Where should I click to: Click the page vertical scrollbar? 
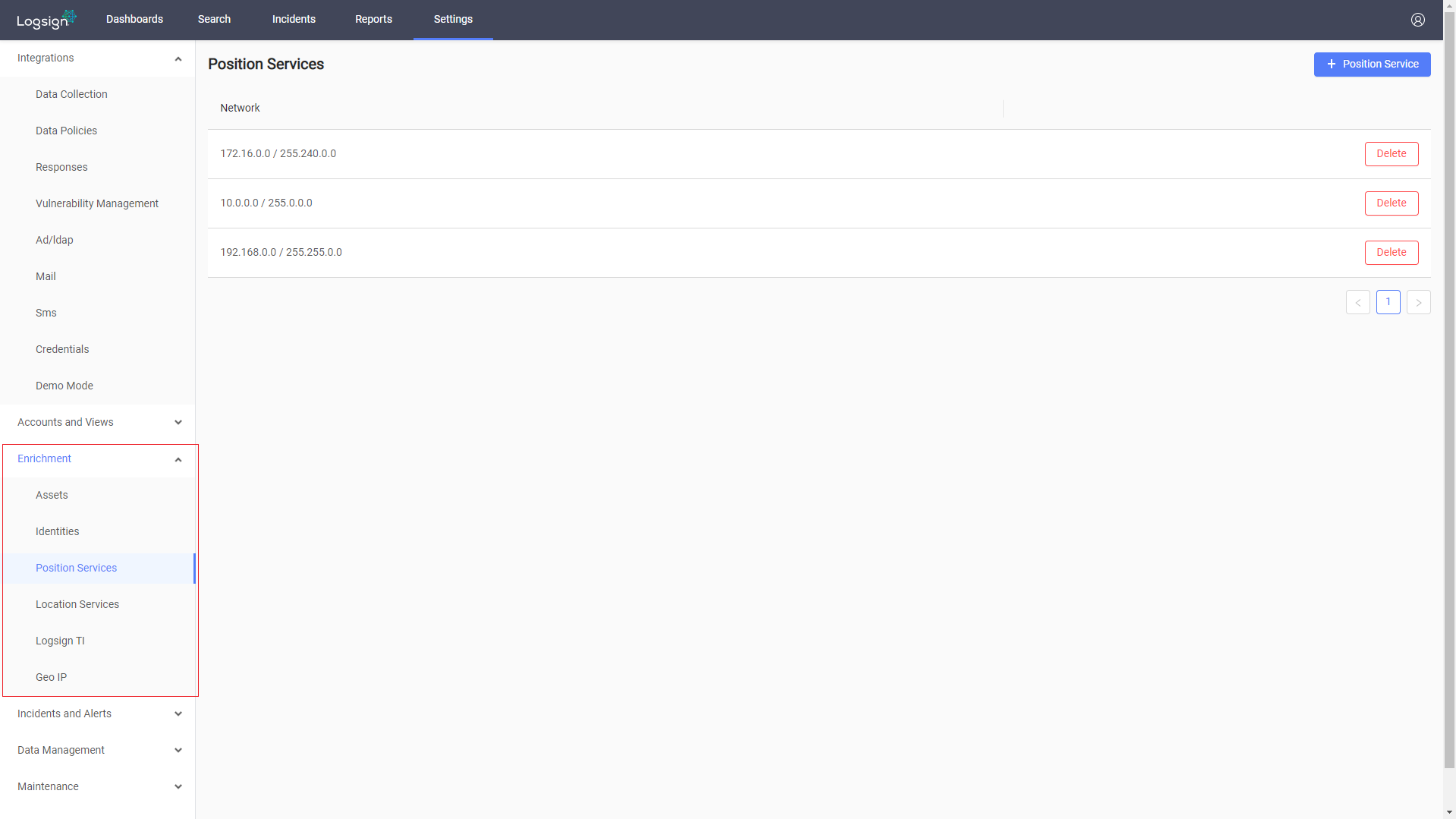click(1449, 389)
